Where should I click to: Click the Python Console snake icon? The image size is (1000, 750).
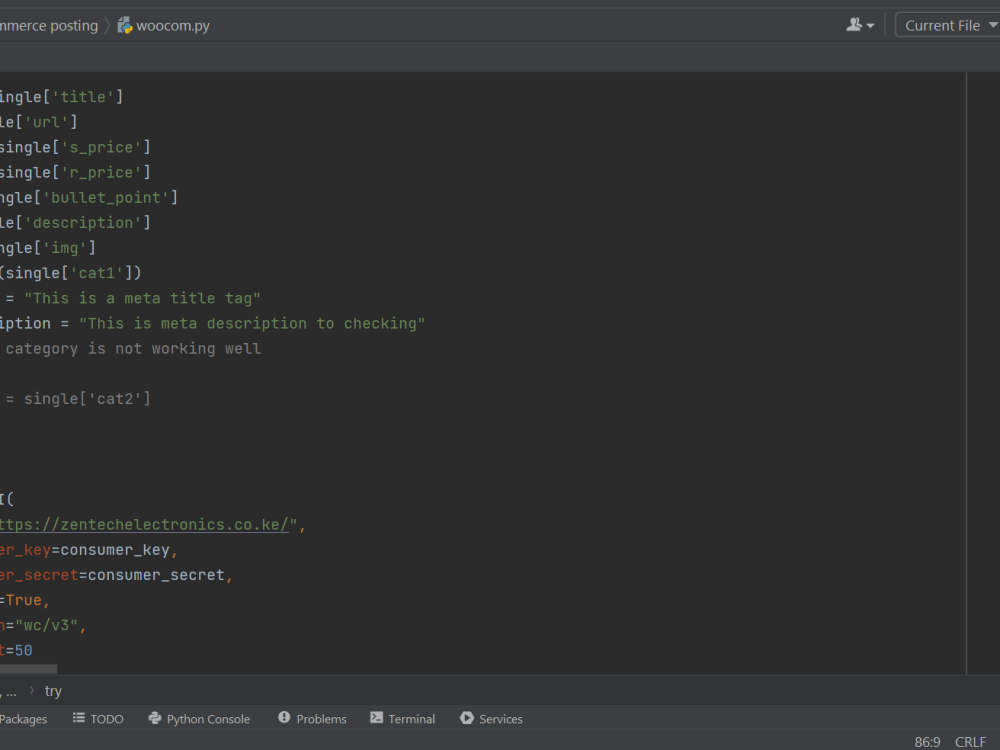(155, 718)
